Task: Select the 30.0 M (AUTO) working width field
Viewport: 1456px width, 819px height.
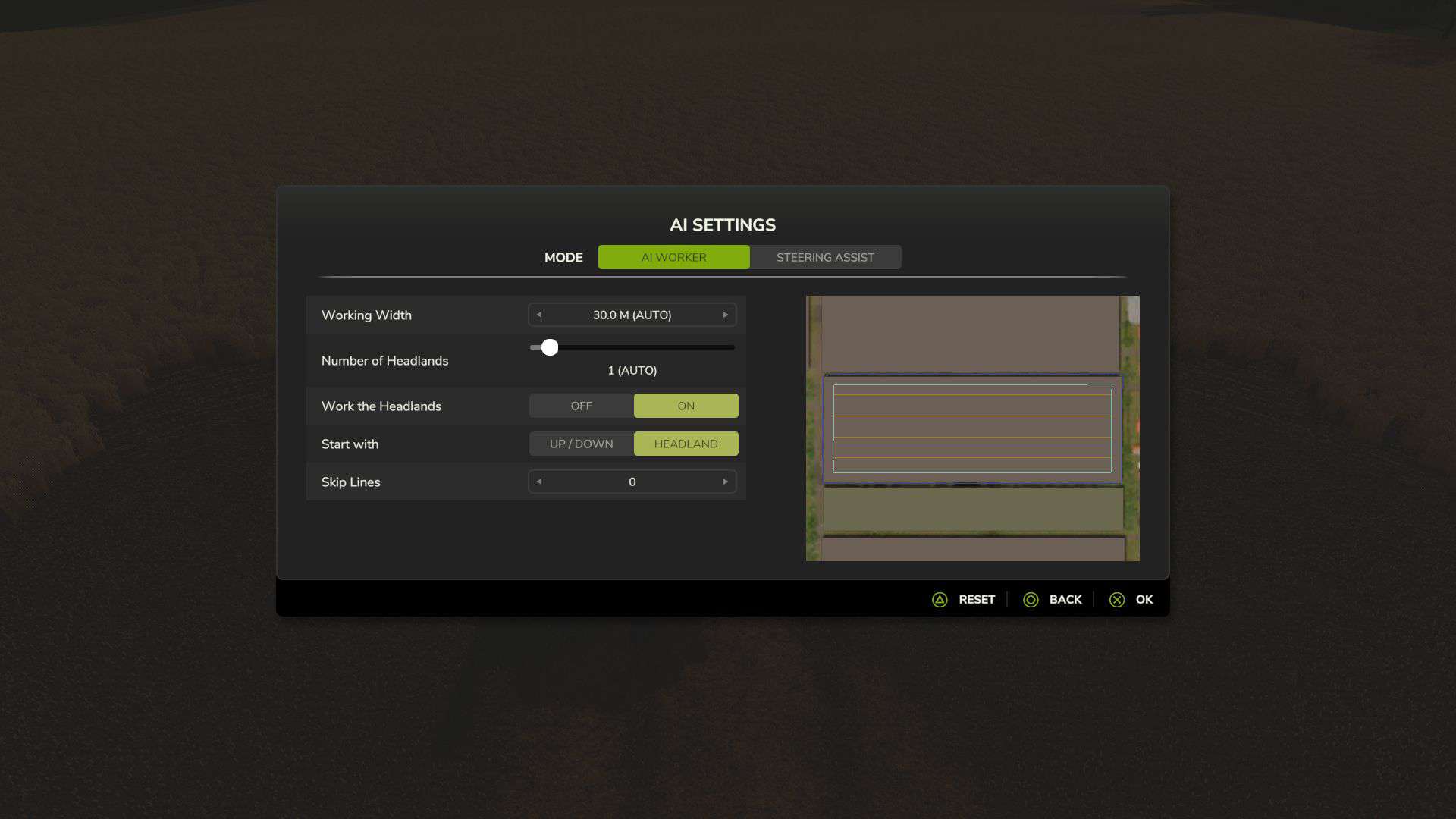Action: (632, 315)
